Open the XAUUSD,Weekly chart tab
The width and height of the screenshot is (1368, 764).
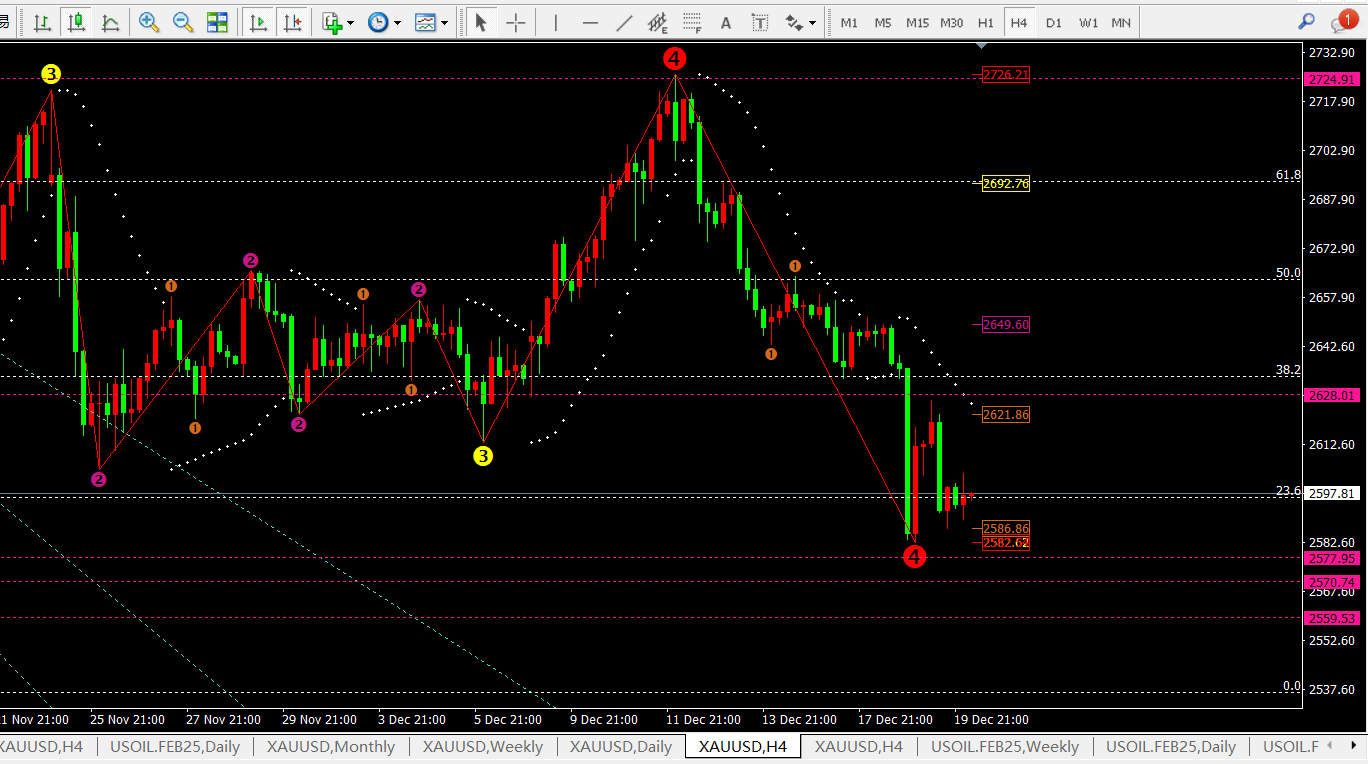click(483, 746)
